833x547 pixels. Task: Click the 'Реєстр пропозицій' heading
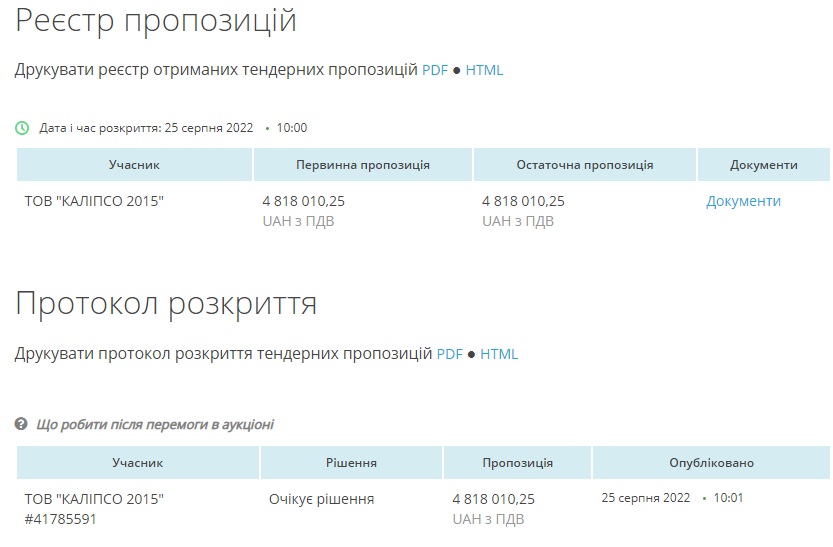coord(156,20)
